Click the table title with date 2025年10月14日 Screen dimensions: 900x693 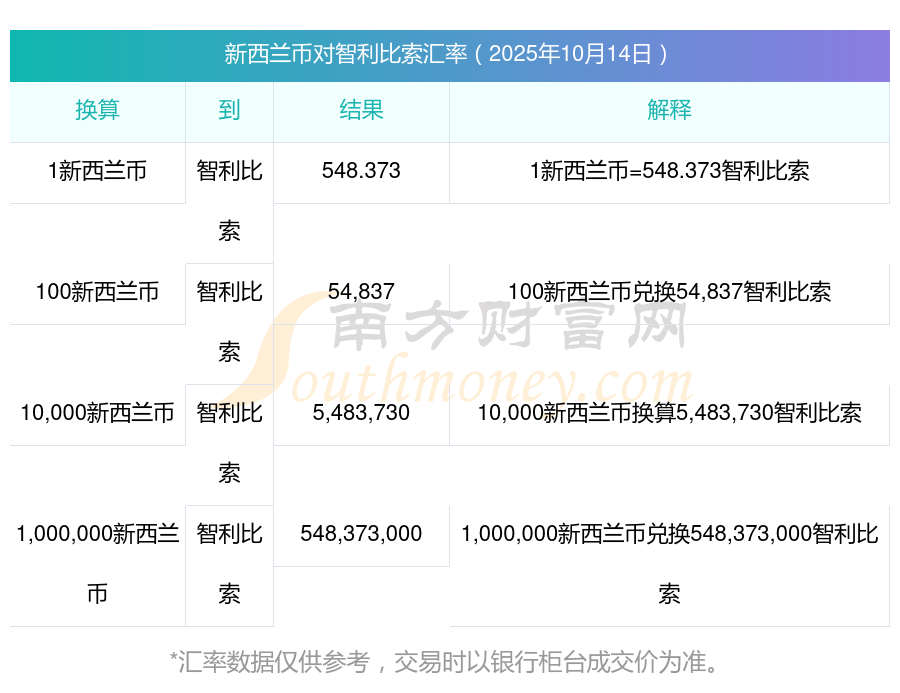tap(449, 54)
